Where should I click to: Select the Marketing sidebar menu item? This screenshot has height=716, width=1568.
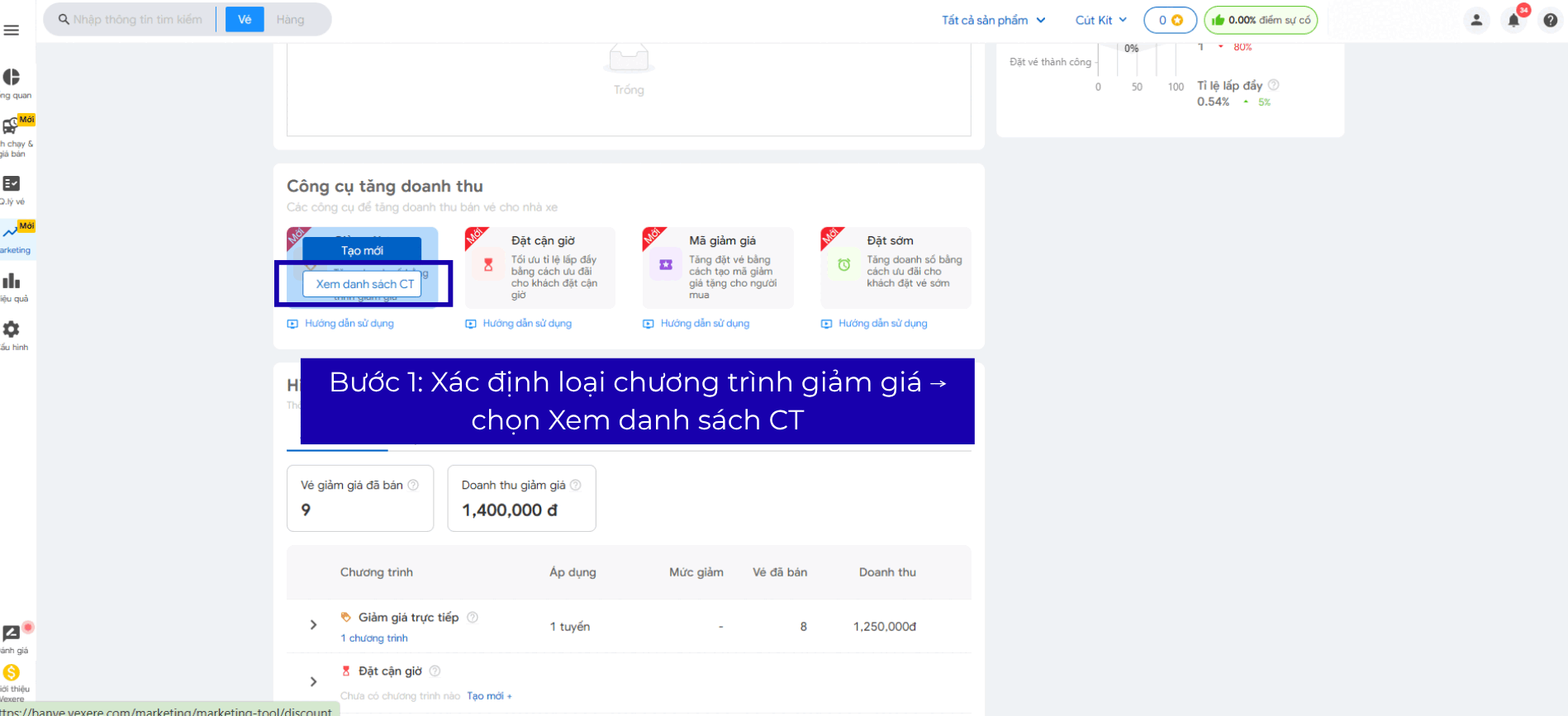pos(13,237)
